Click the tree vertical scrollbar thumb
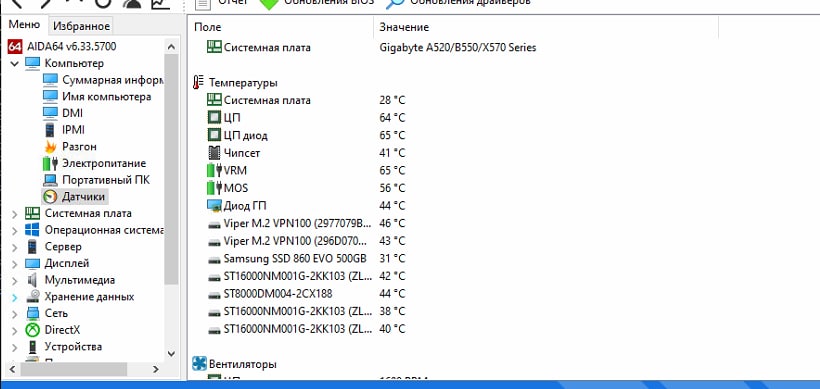This screenshot has height=389, width=820. point(172,169)
